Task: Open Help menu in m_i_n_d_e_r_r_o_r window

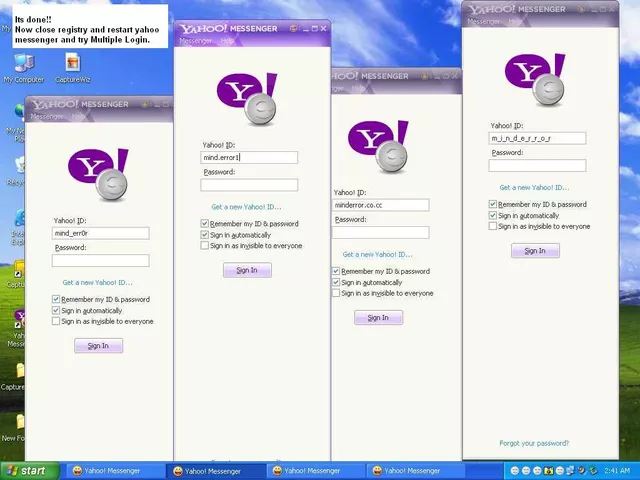Action: point(514,21)
